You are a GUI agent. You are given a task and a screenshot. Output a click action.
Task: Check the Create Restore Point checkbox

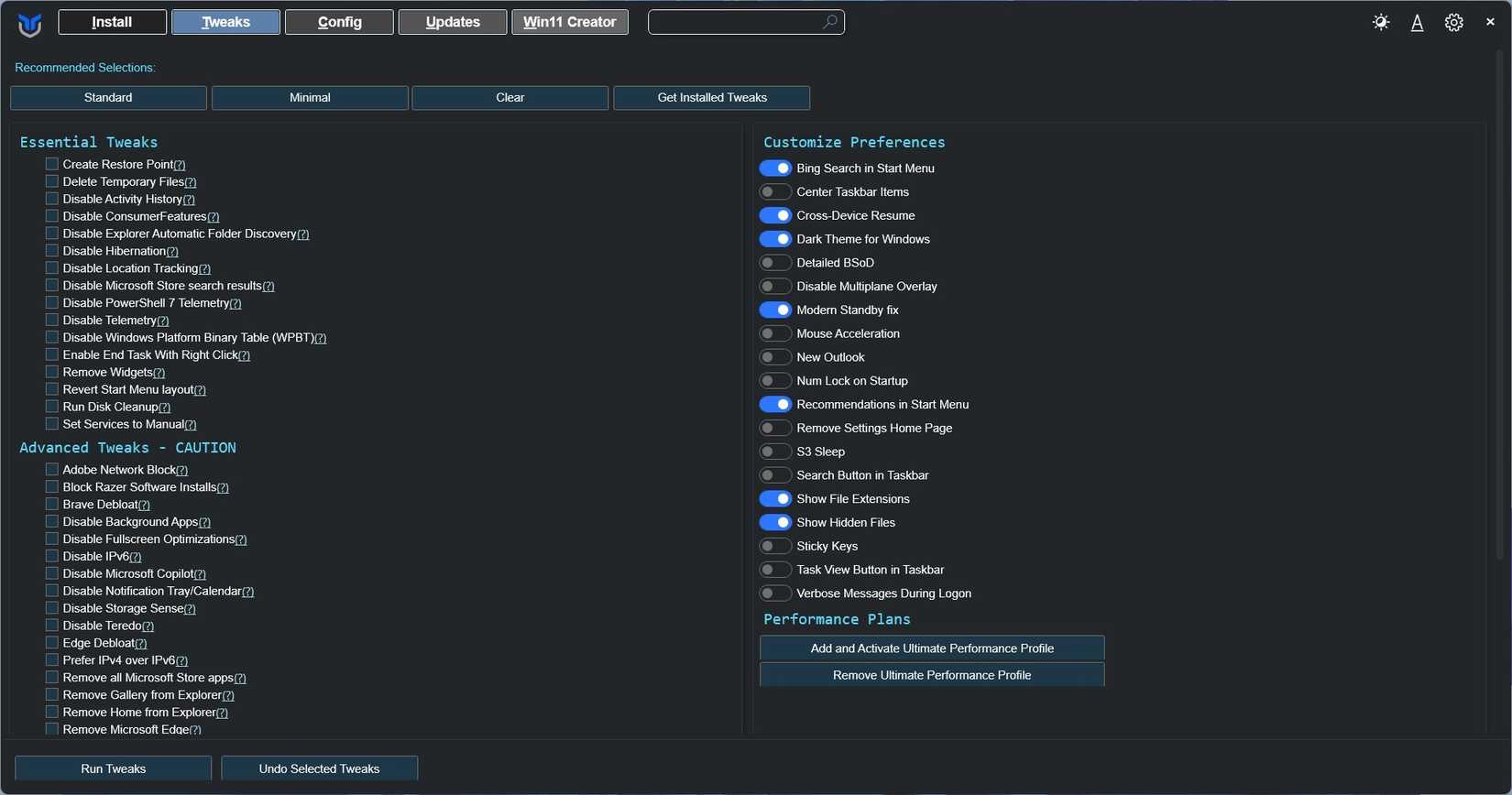point(52,164)
